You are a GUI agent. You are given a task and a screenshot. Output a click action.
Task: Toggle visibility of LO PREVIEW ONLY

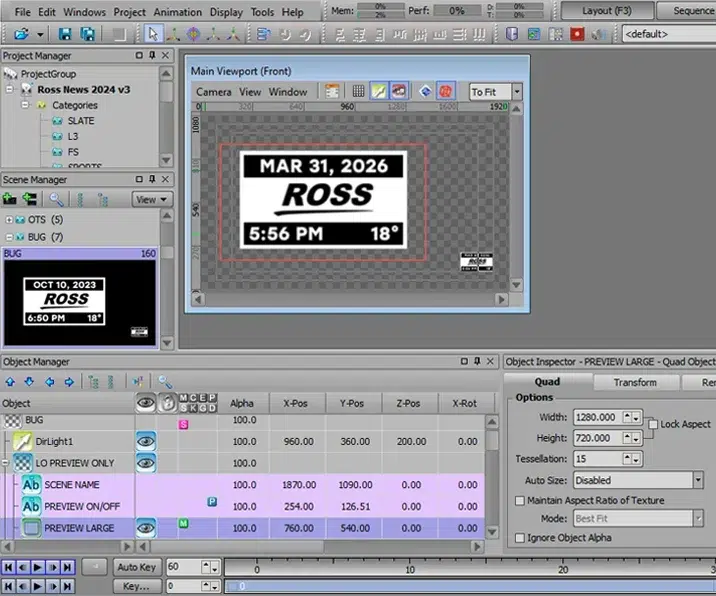pos(146,463)
